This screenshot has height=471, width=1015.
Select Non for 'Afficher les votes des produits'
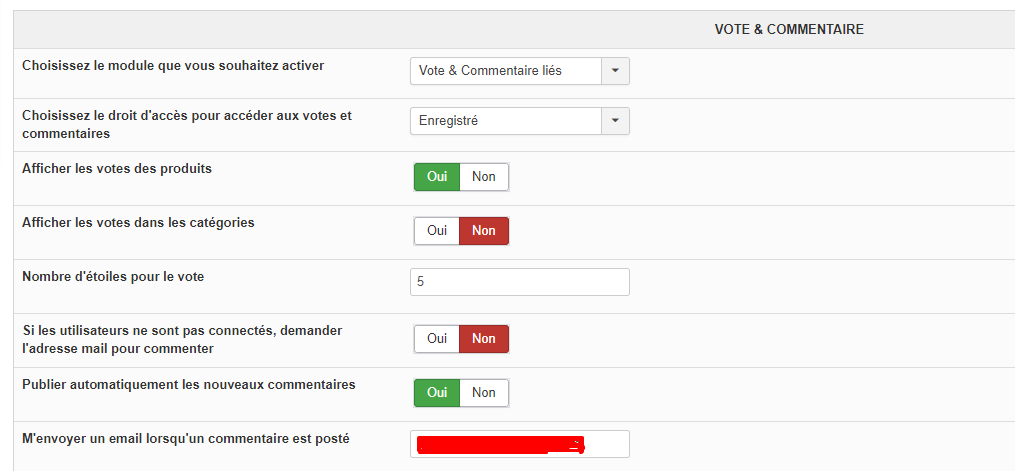tap(484, 177)
